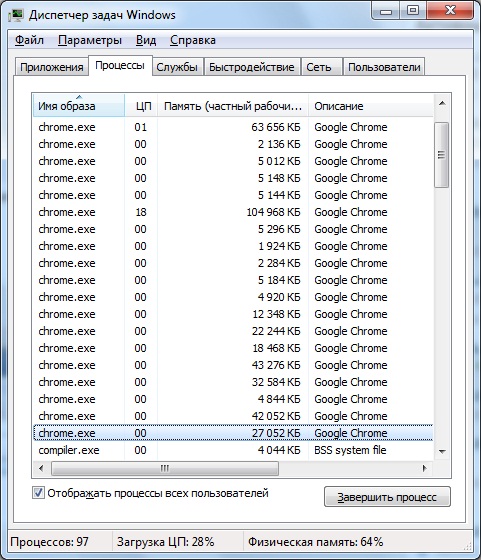This screenshot has width=481, height=560.
Task: Select chrome.exe process using 5 012 КБ
Action: tap(233, 161)
